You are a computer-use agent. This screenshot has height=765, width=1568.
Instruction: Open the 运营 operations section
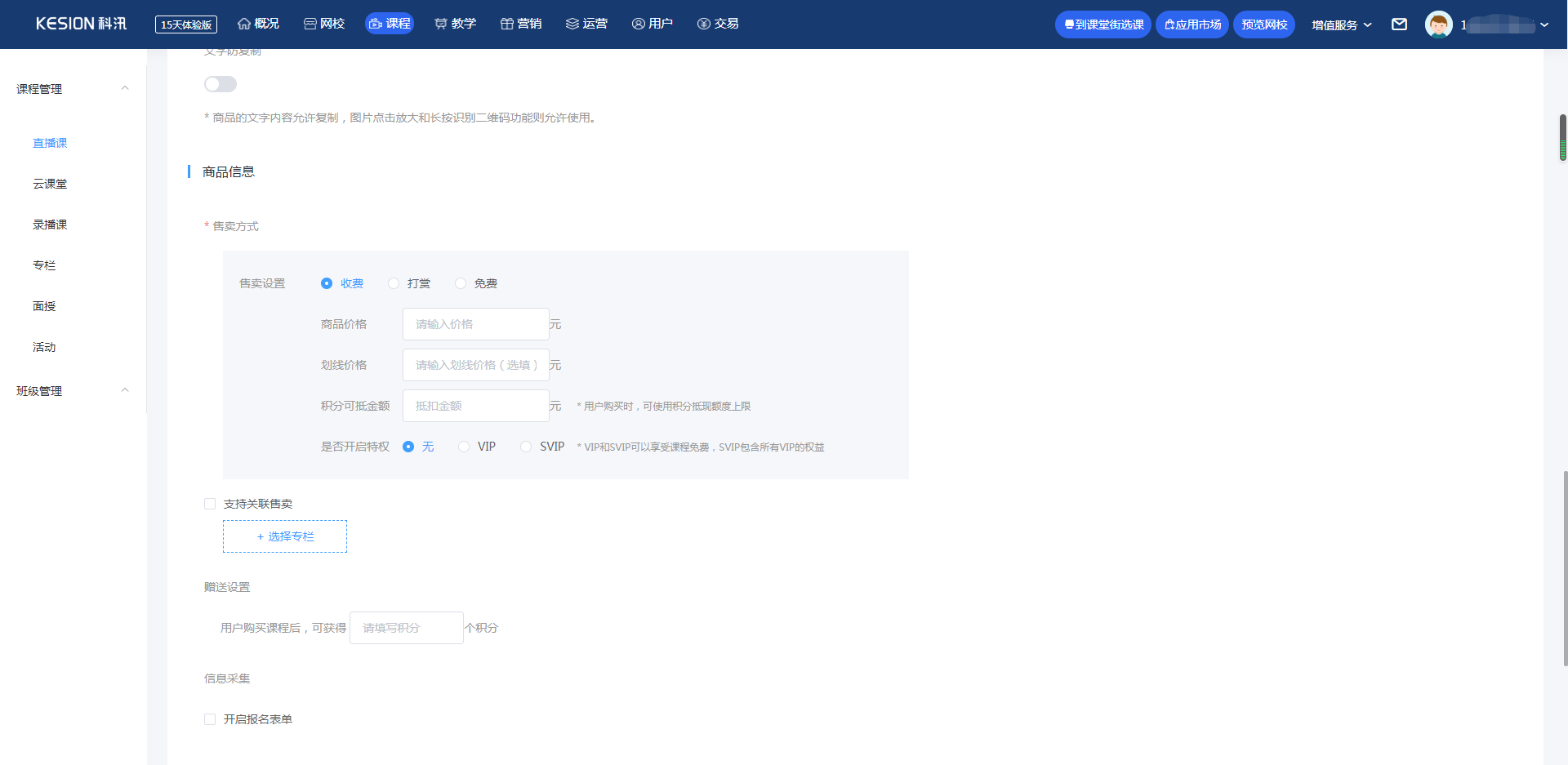(586, 24)
